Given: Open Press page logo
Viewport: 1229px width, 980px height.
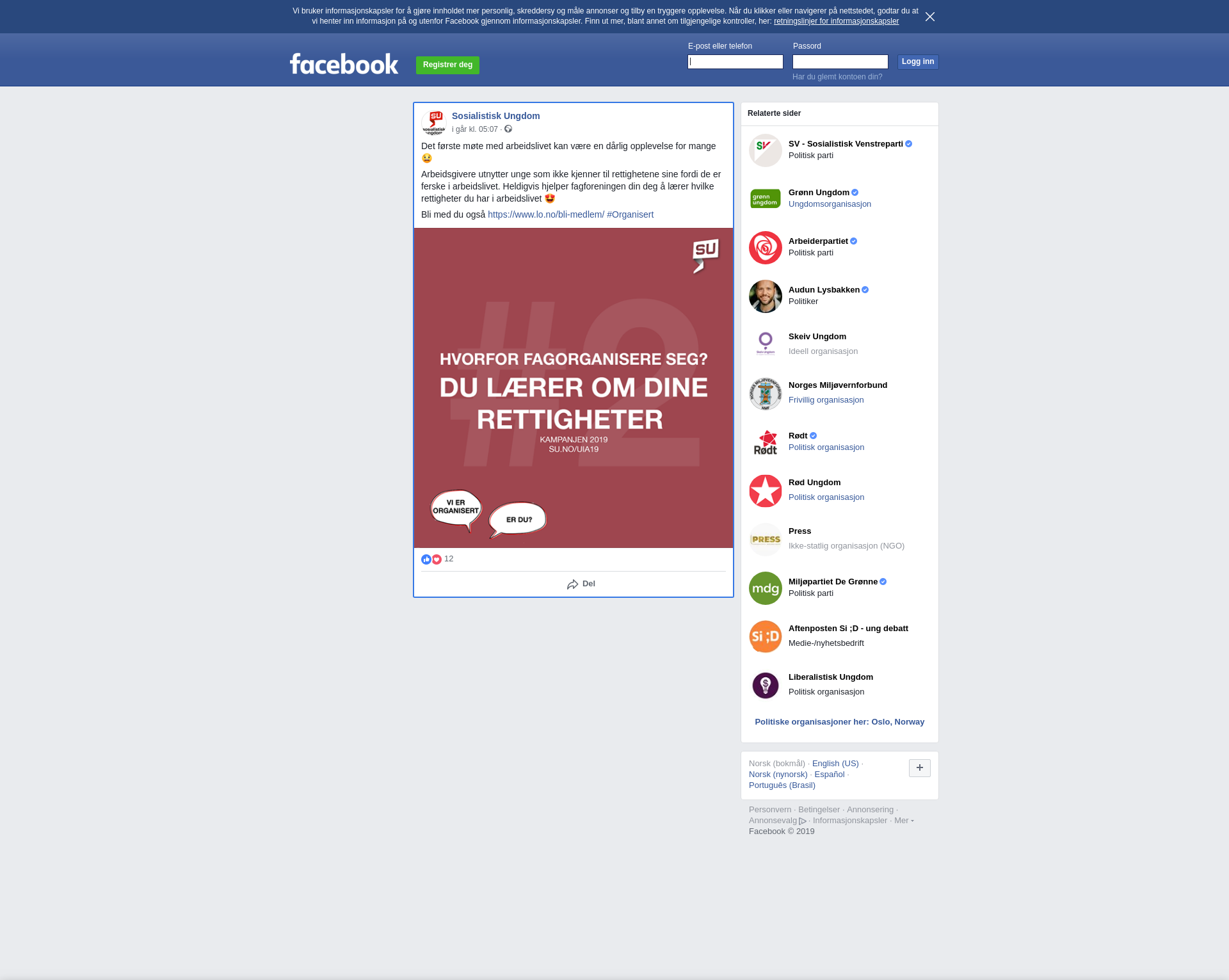Looking at the screenshot, I should click(766, 540).
